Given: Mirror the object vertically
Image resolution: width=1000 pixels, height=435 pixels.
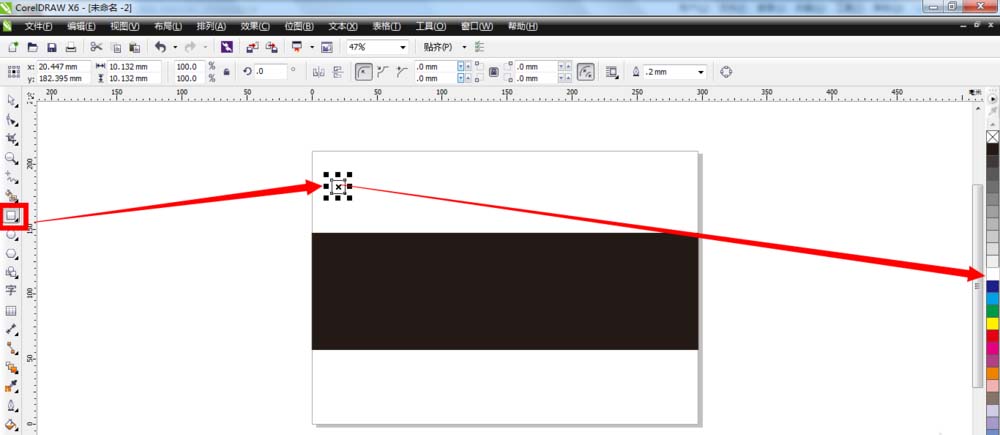Looking at the screenshot, I should click(x=337, y=72).
